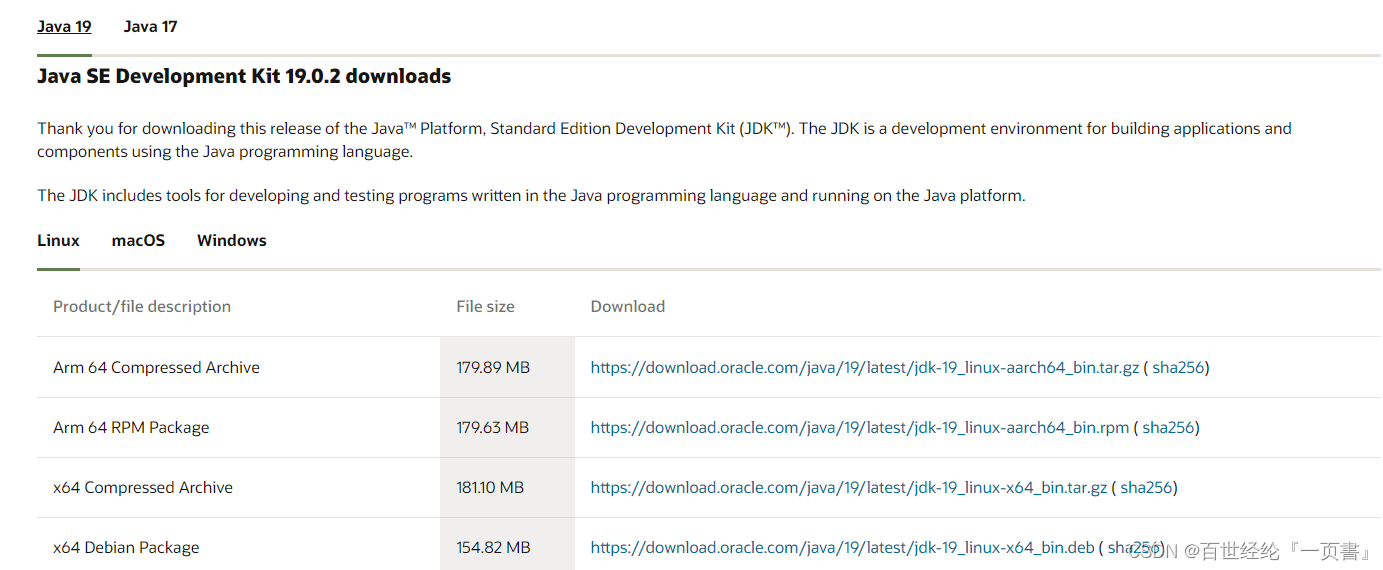Click the x64 Compressed Archive text
The width and height of the screenshot is (1383, 570).
(143, 488)
